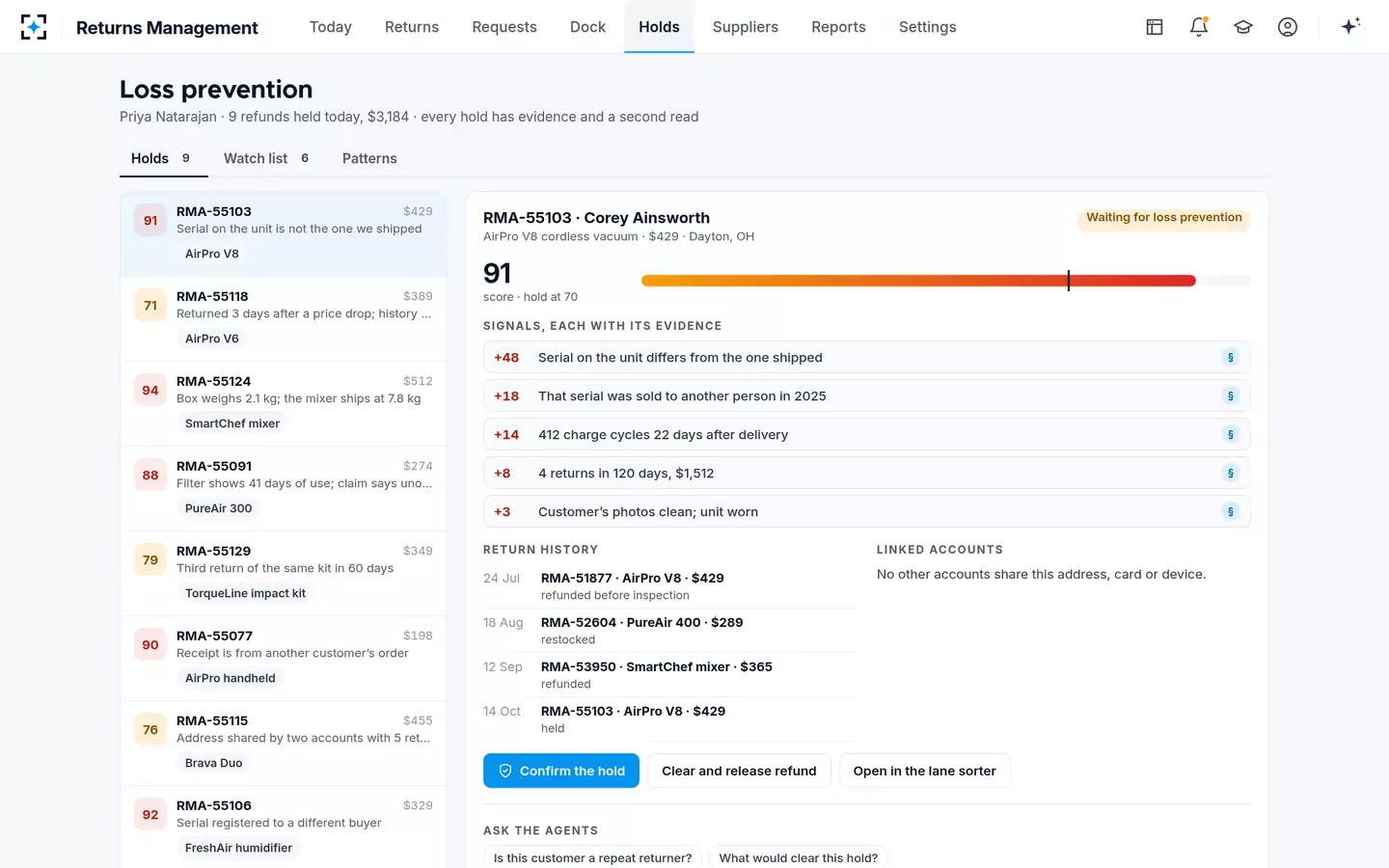
Task: Click Clear and release refund
Action: point(739,771)
